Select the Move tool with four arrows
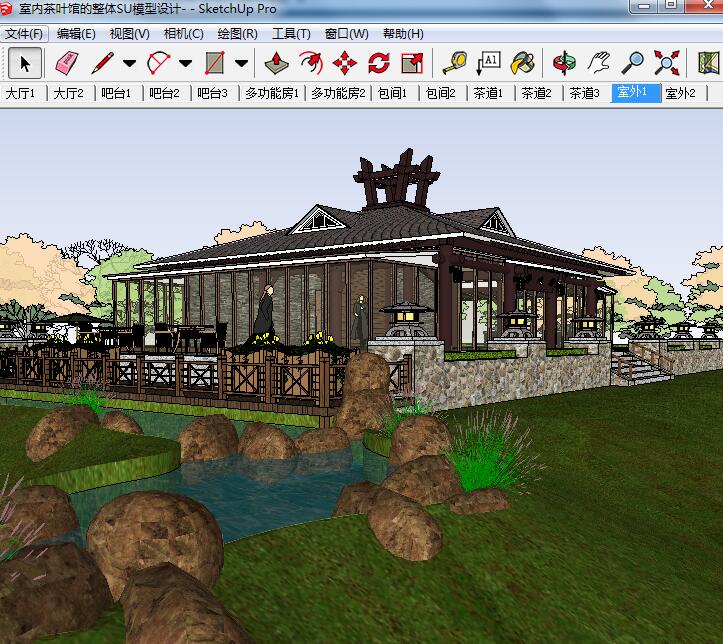Image resolution: width=723 pixels, height=644 pixels. coord(345,63)
